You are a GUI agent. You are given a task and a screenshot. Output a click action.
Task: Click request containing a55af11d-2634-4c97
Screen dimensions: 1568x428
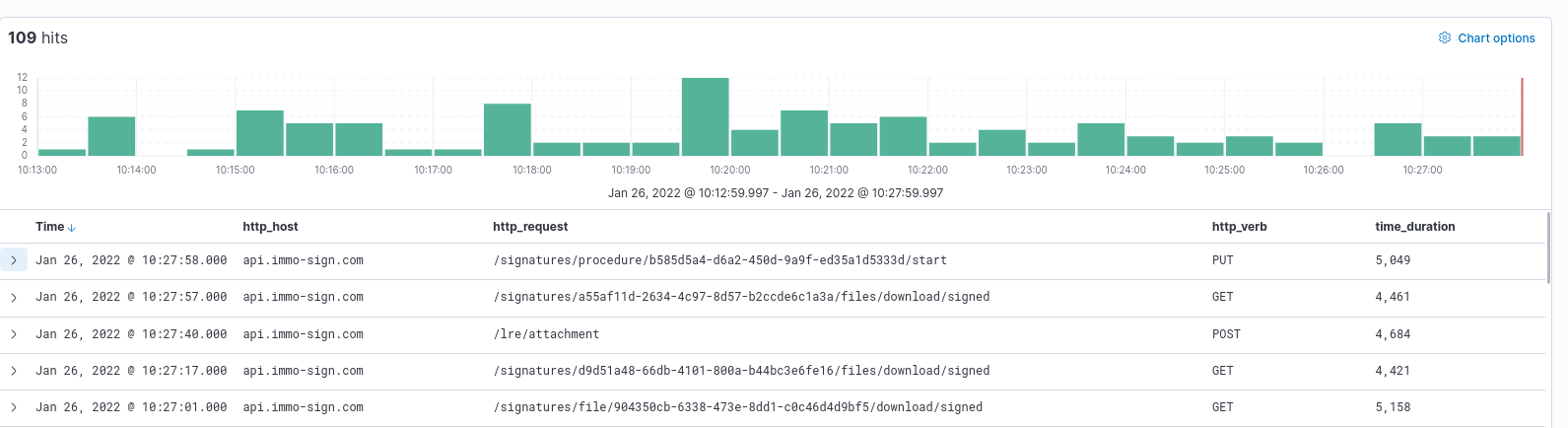pyautogui.click(x=741, y=297)
